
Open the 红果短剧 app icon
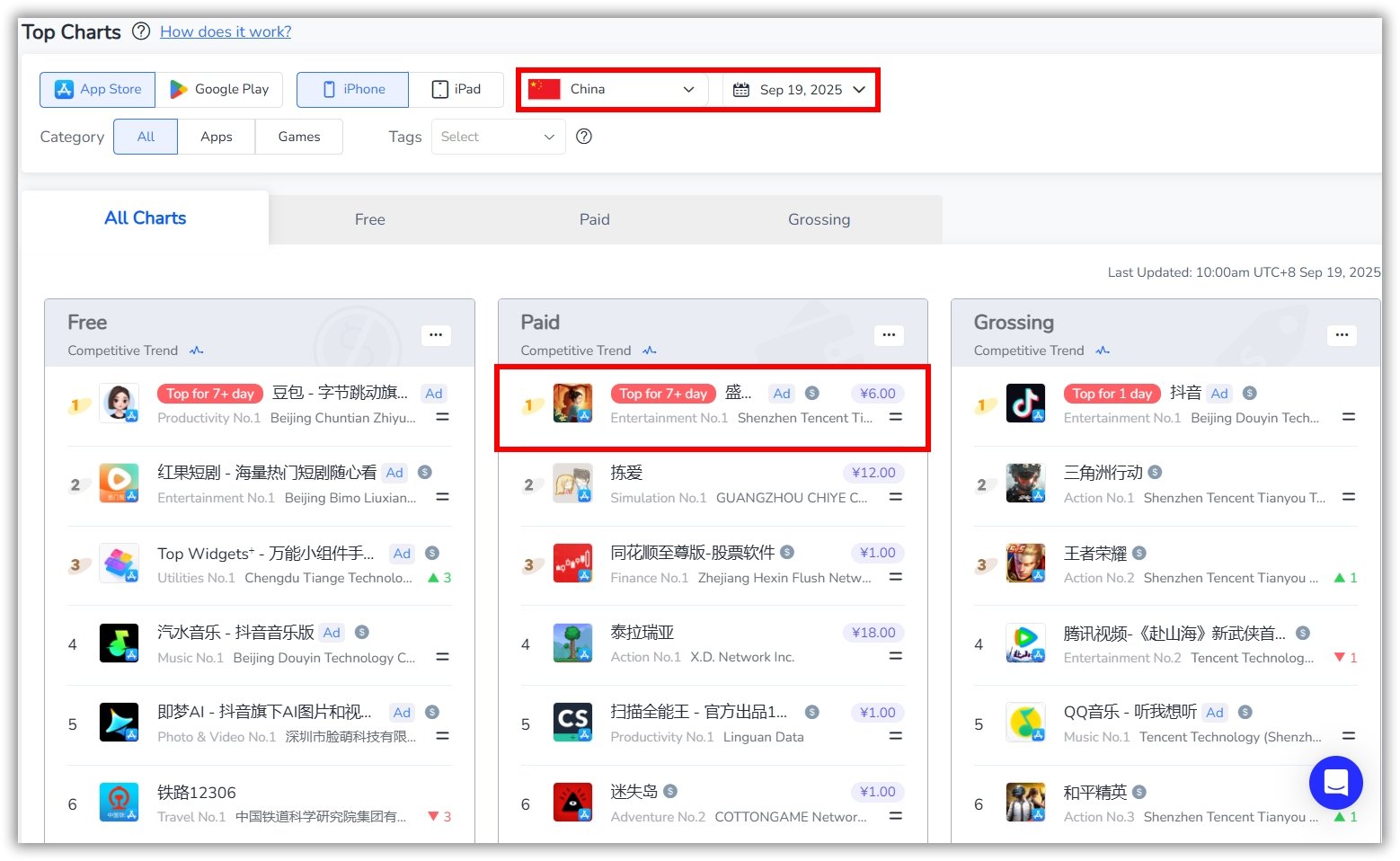click(119, 484)
